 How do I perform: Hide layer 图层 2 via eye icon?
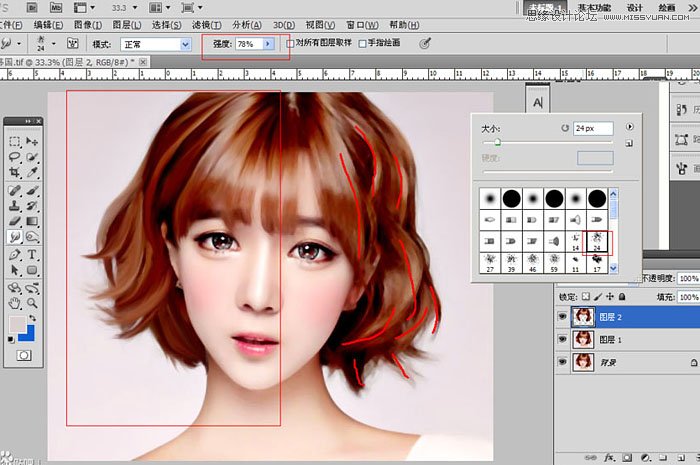[564, 317]
